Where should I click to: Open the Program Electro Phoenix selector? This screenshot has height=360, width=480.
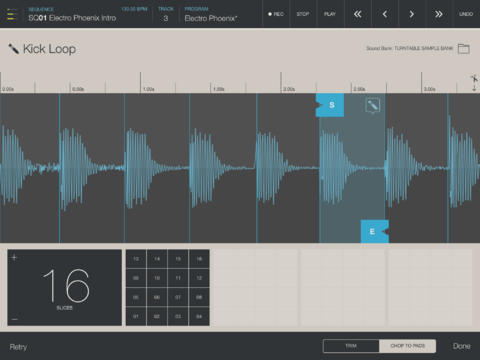coord(211,15)
